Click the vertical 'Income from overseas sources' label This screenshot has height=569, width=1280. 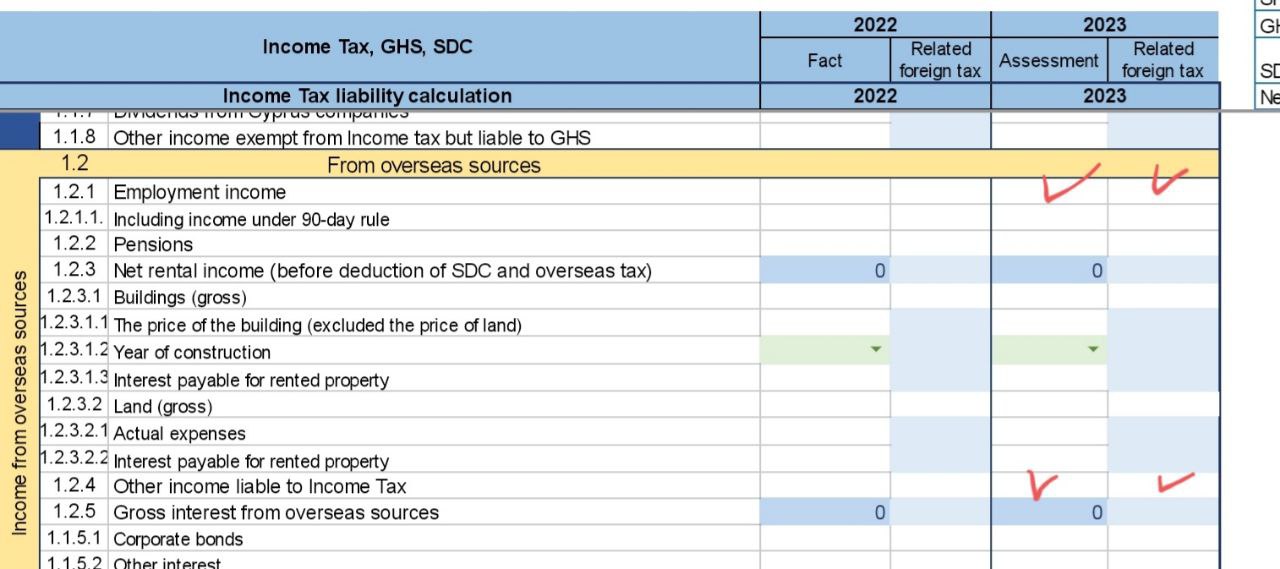19,405
